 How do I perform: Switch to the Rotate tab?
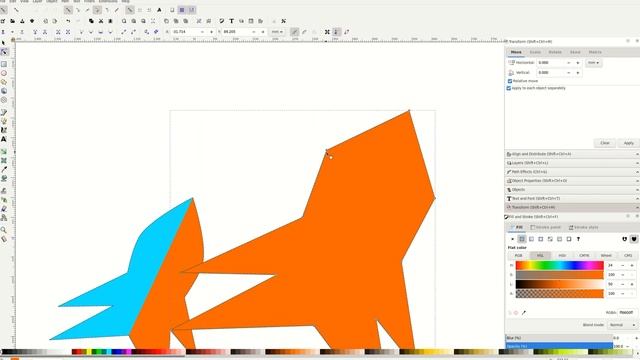point(555,52)
